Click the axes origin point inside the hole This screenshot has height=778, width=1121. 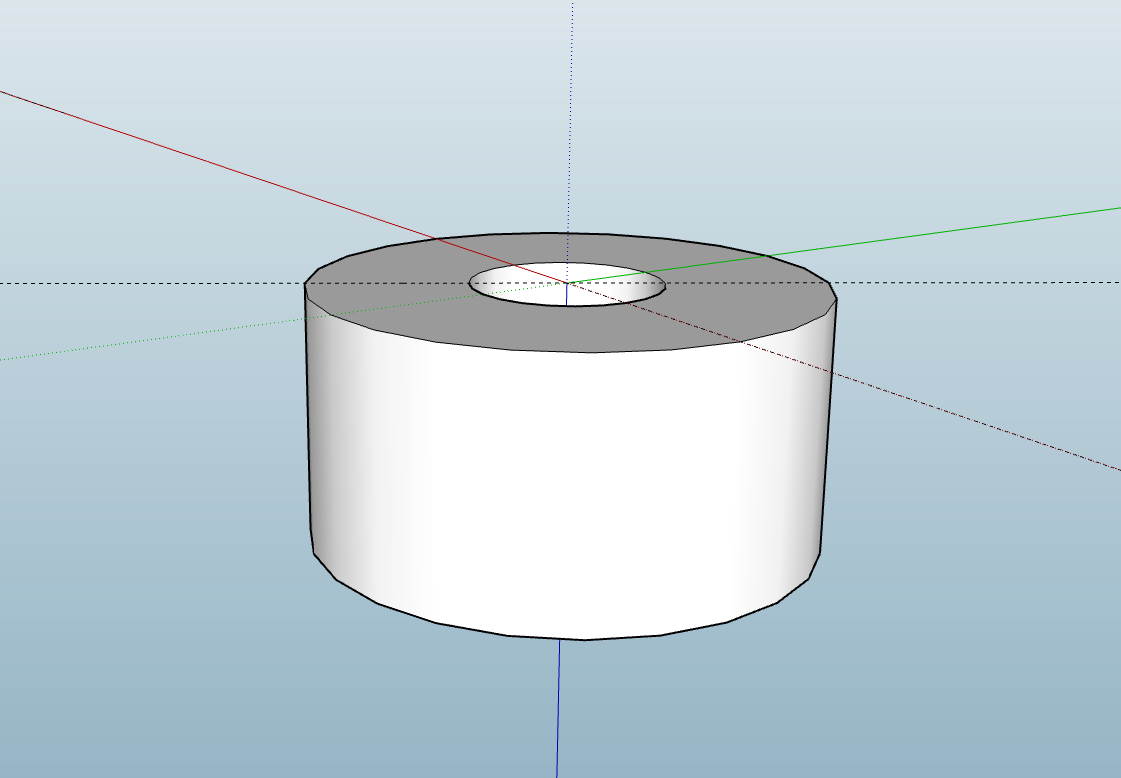(568, 283)
